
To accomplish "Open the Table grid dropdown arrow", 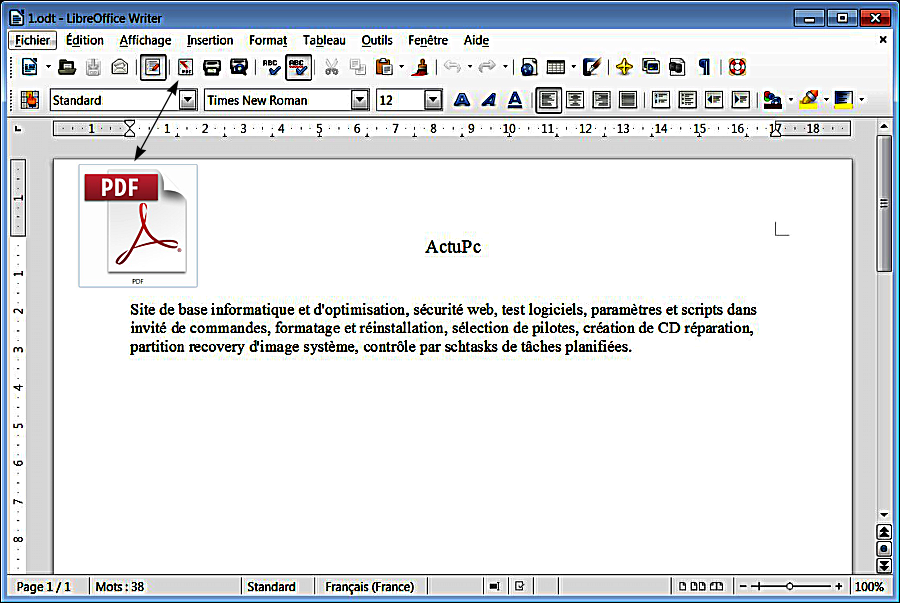I will (x=573, y=67).
